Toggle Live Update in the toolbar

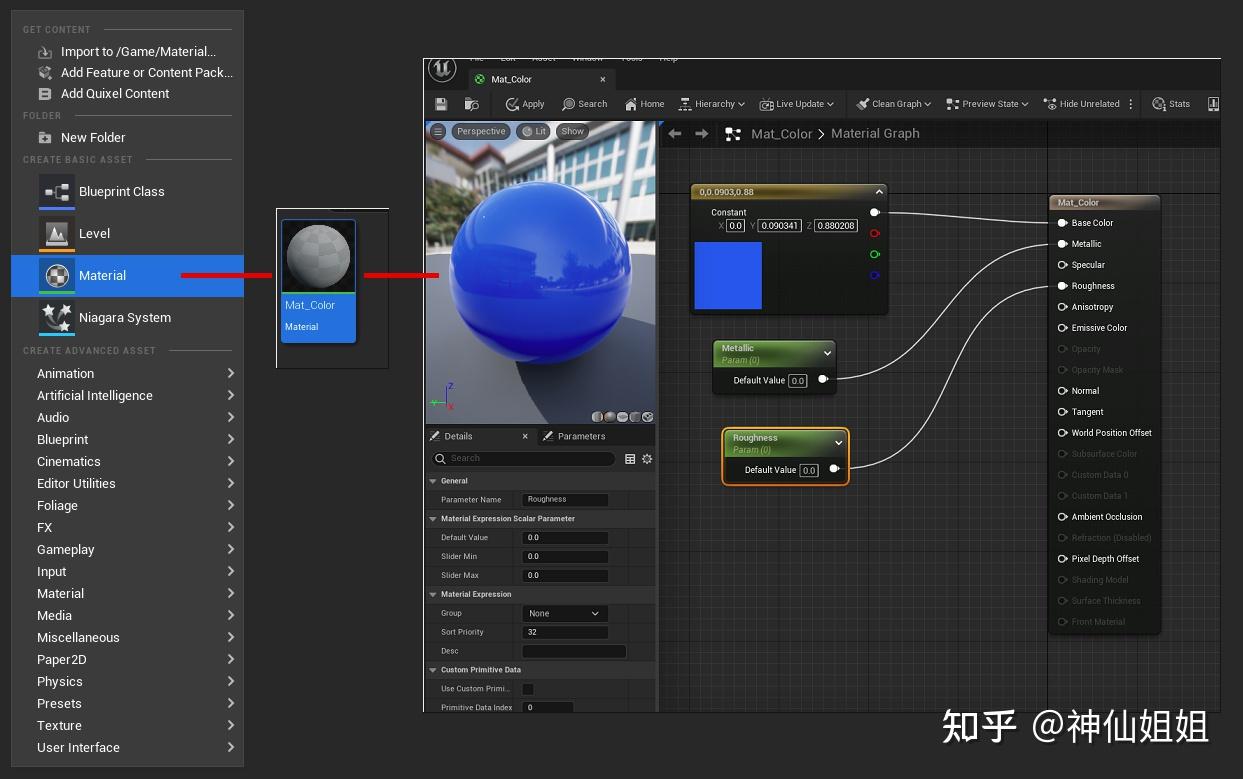[x=796, y=103]
